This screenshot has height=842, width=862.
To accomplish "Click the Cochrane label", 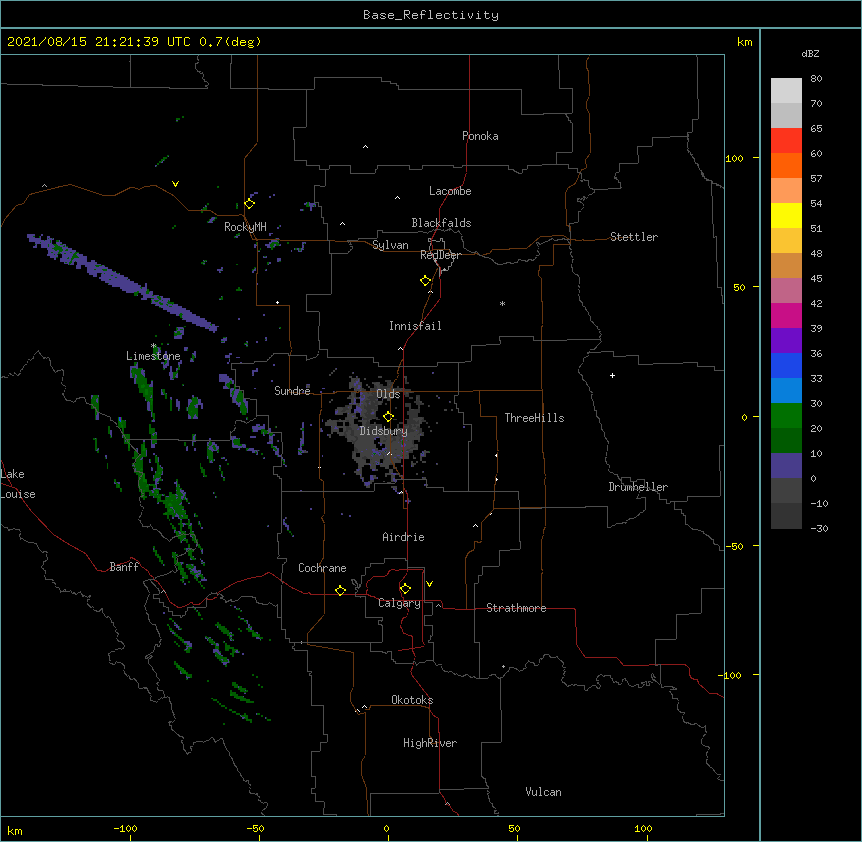I will (322, 568).
